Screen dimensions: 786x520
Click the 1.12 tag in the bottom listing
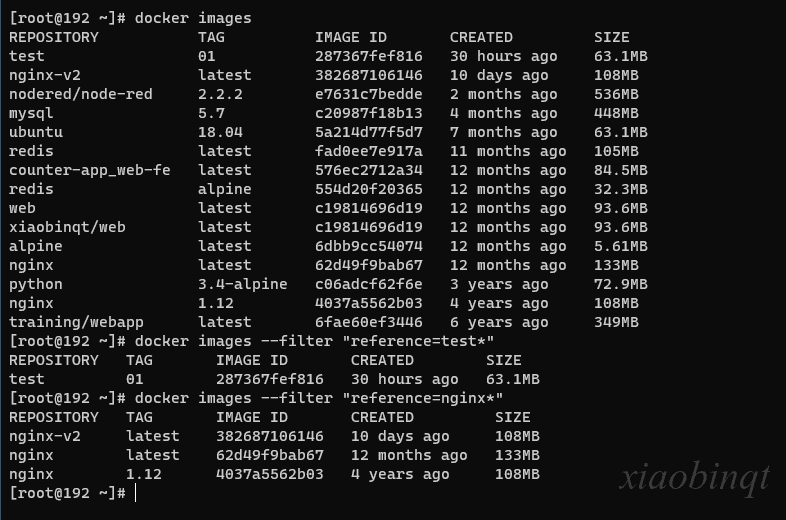pos(144,474)
